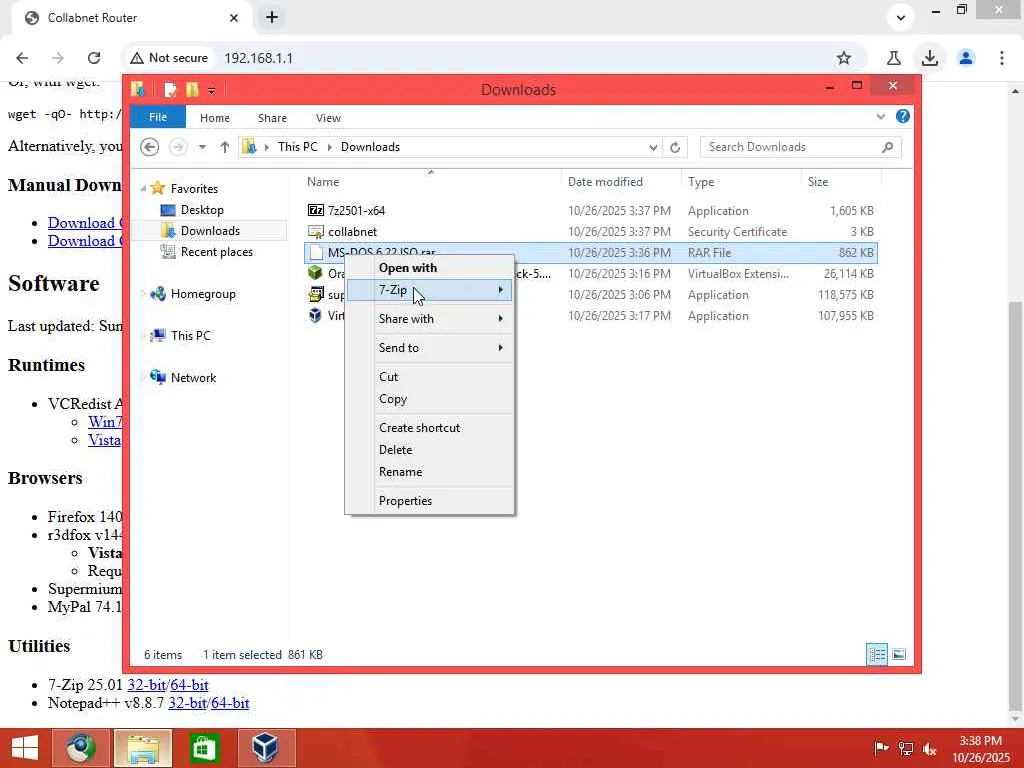The width and height of the screenshot is (1024, 768).
Task: Click Chrome back navigation arrow
Action: (x=22, y=58)
